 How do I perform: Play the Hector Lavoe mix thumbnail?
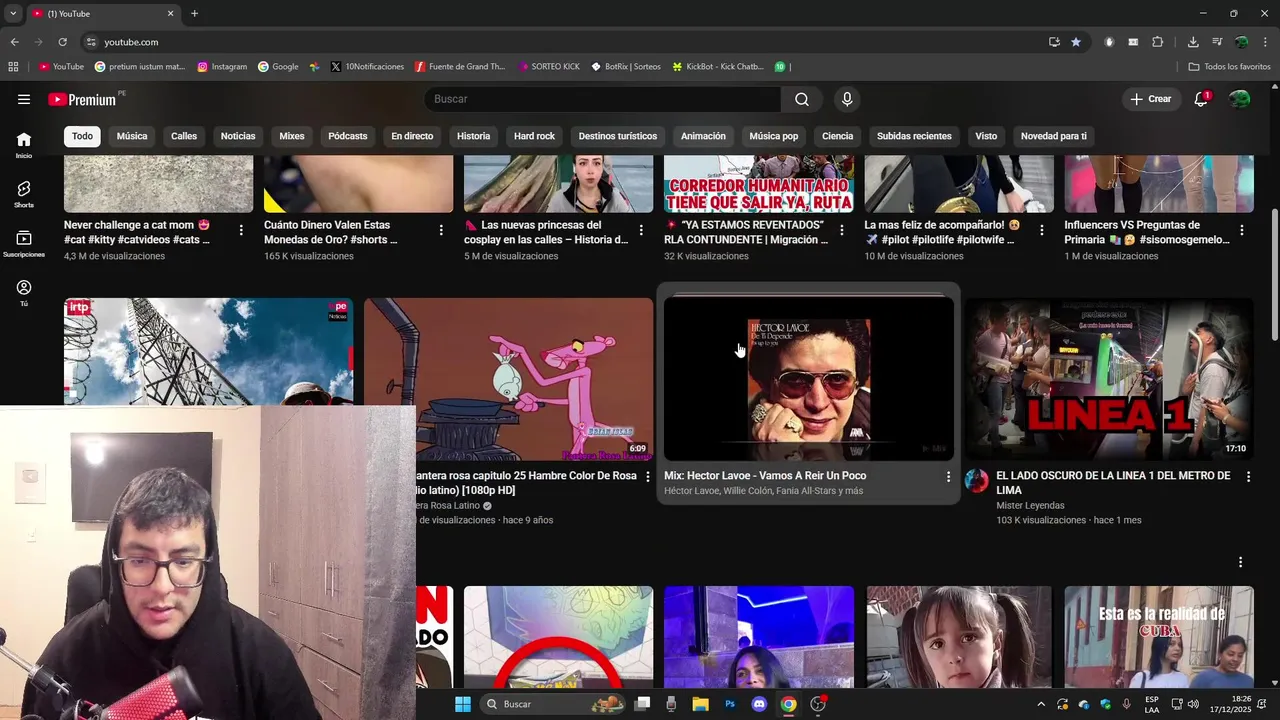pyautogui.click(x=808, y=379)
